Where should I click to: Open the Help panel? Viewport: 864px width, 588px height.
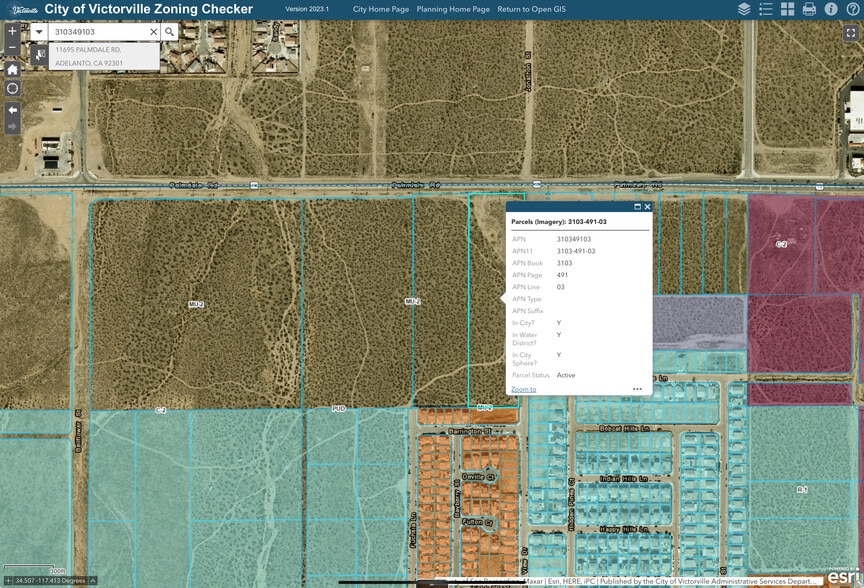click(x=853, y=9)
